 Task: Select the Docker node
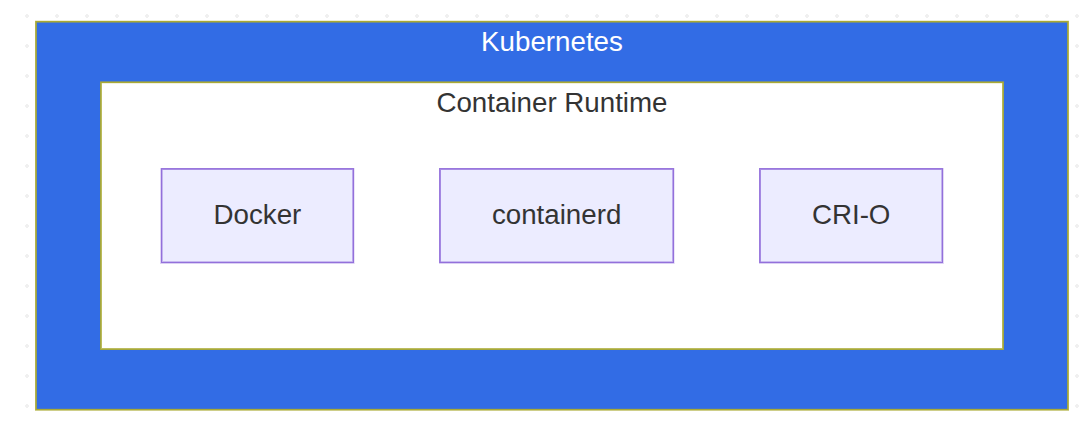[257, 215]
